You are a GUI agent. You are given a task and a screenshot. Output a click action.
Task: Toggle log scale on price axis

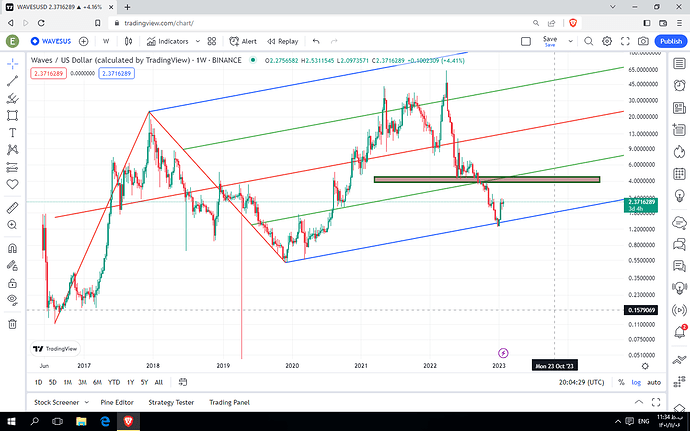coord(636,382)
